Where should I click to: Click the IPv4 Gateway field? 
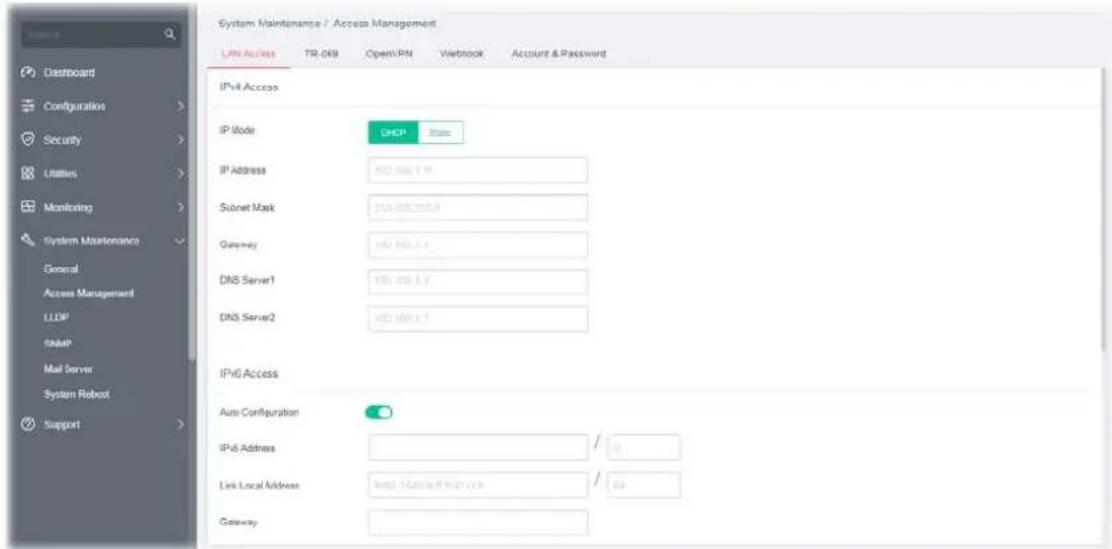[x=478, y=245]
